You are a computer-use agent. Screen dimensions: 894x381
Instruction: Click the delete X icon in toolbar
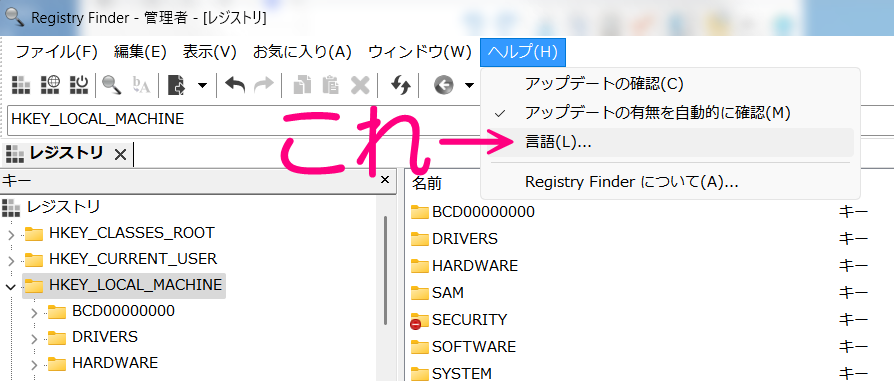pyautogui.click(x=360, y=86)
